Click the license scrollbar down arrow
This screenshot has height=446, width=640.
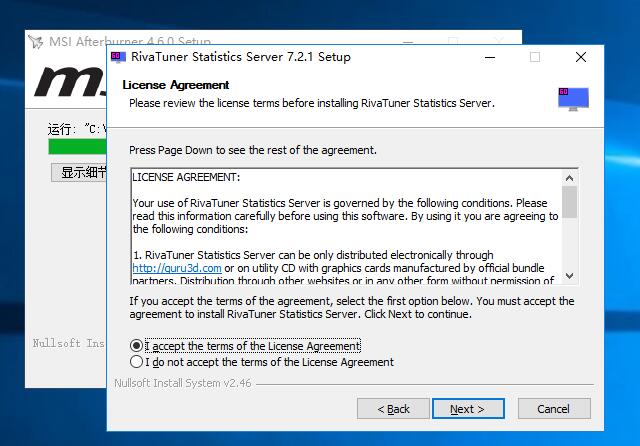(570, 275)
